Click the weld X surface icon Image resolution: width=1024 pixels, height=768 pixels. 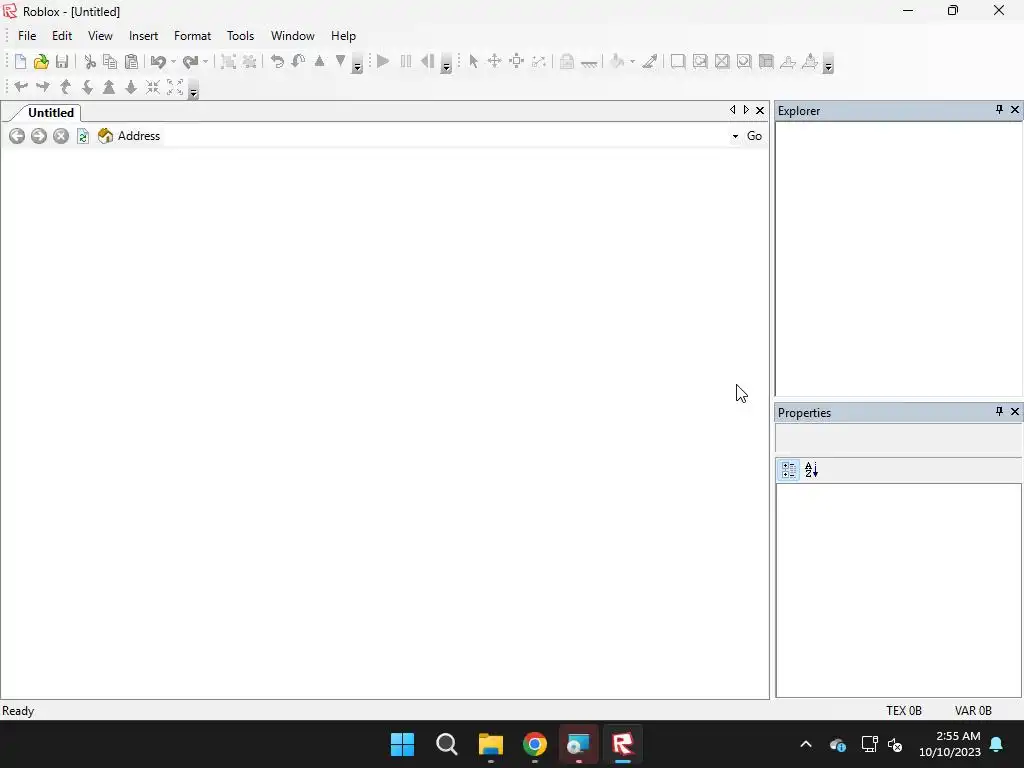click(722, 61)
